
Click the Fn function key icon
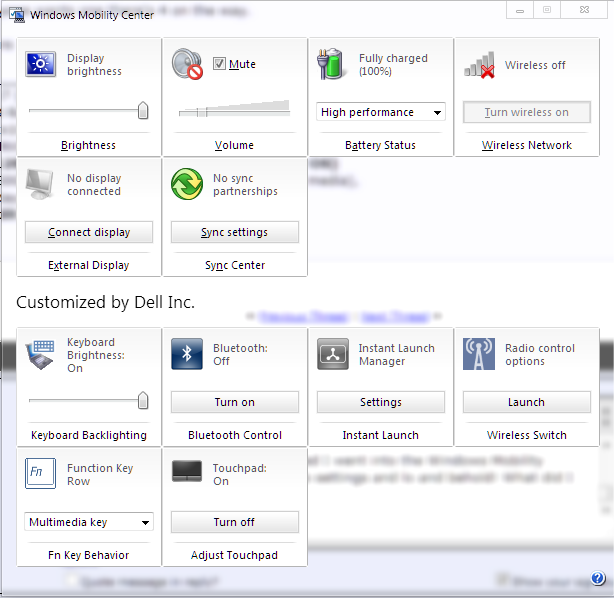40,473
